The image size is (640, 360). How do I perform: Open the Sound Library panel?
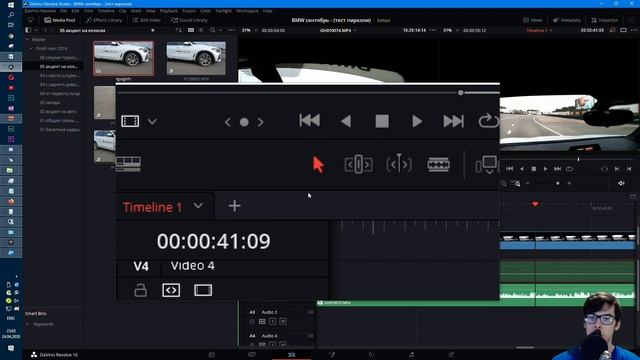coord(189,20)
